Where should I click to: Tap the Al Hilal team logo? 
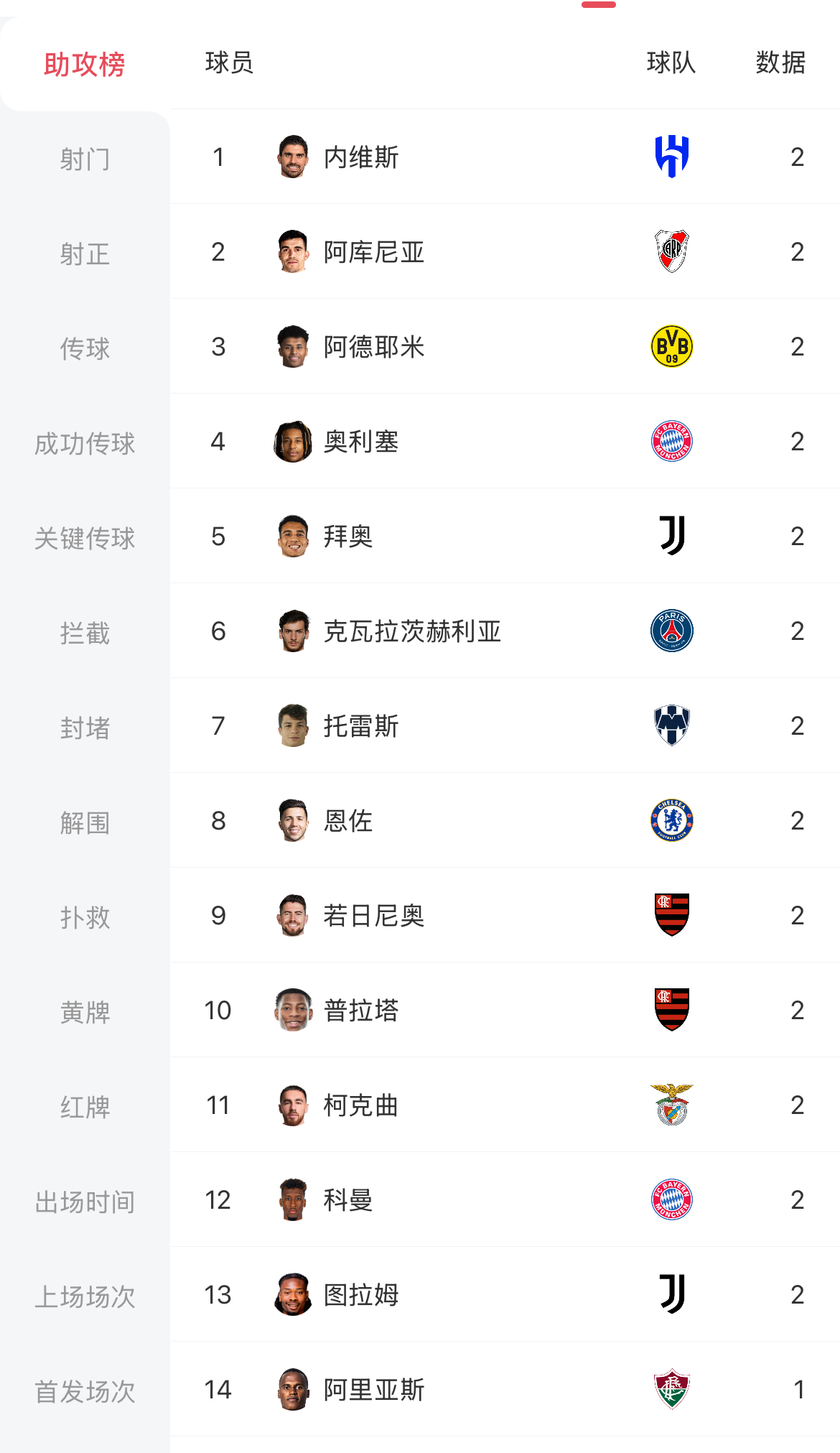(x=671, y=157)
